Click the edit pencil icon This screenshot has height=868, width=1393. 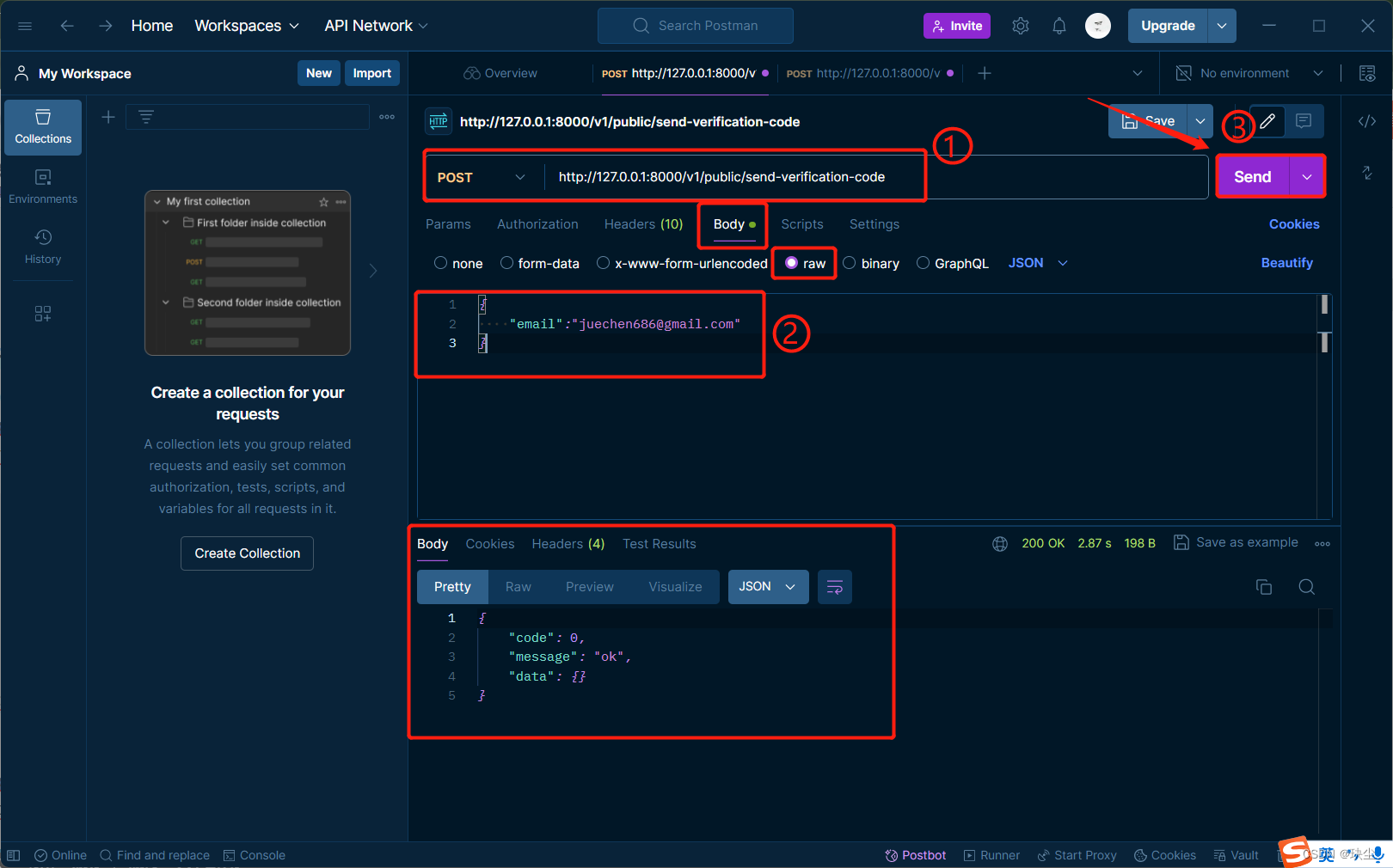(1267, 121)
